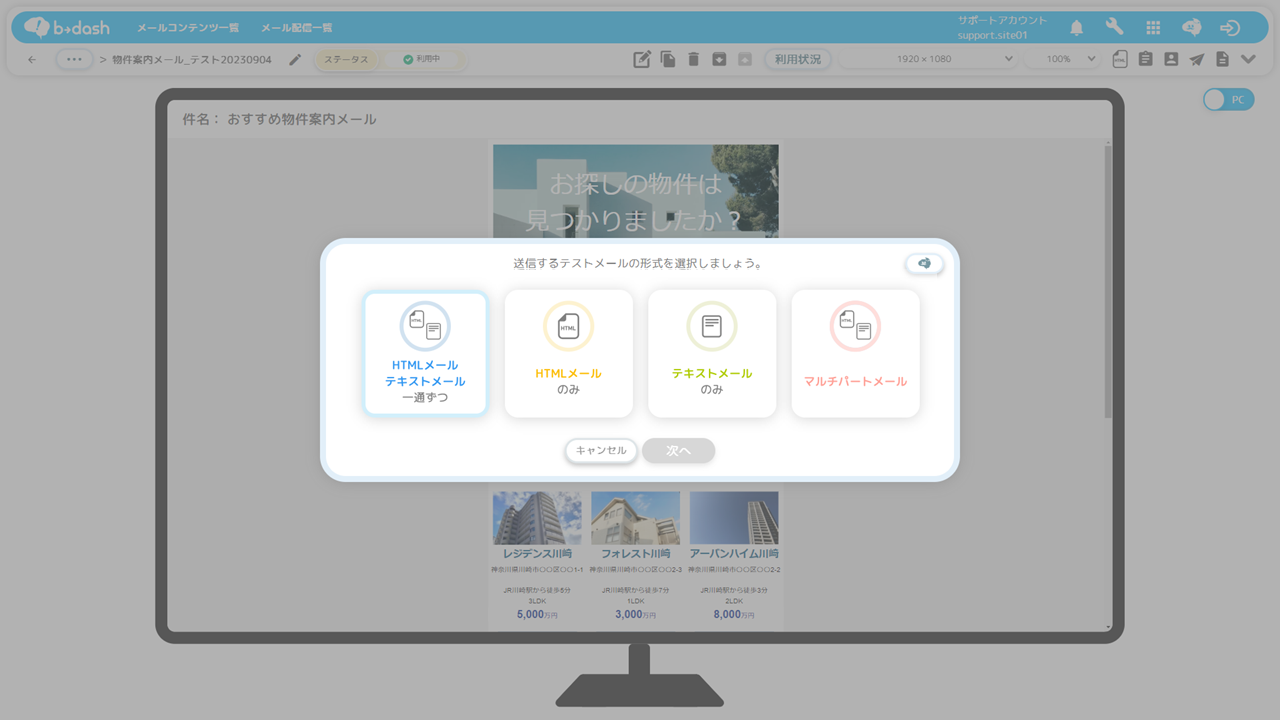Screen dimensions: 1280x720
Task: Toggle the PC device preview switch
Action: coord(1228,99)
